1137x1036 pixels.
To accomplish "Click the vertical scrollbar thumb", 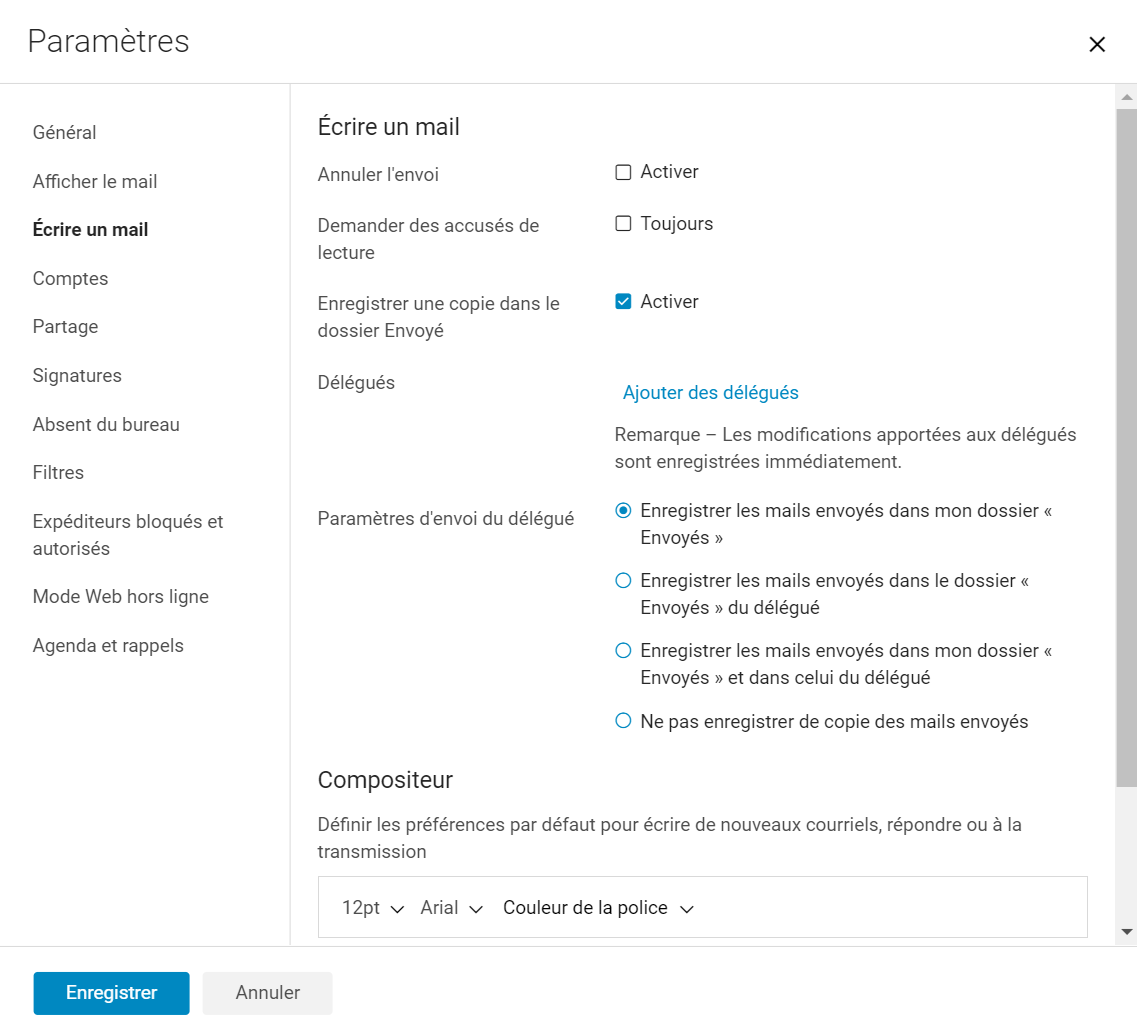I will pyautogui.click(x=1126, y=447).
